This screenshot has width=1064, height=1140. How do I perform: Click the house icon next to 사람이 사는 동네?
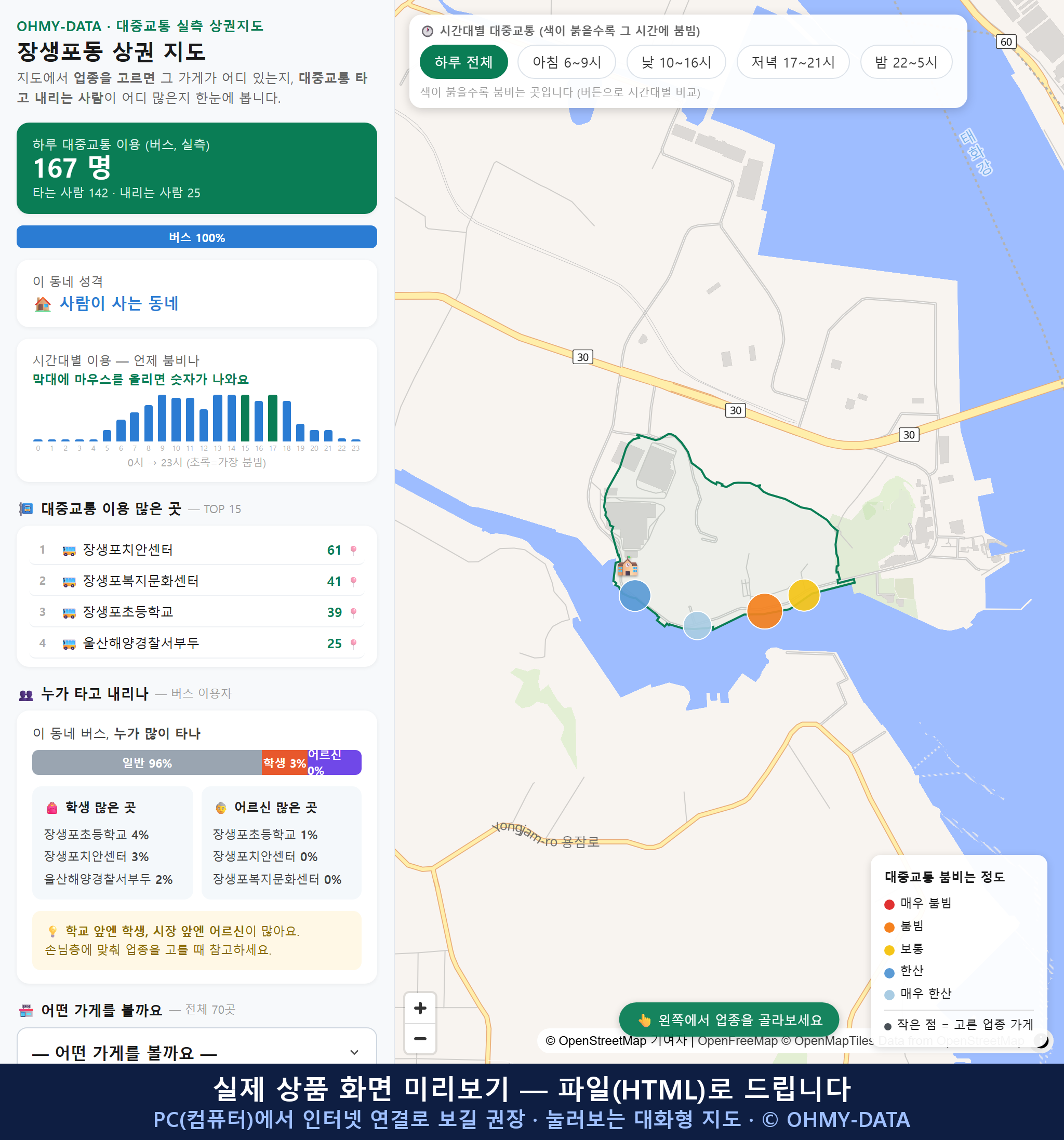[43, 304]
